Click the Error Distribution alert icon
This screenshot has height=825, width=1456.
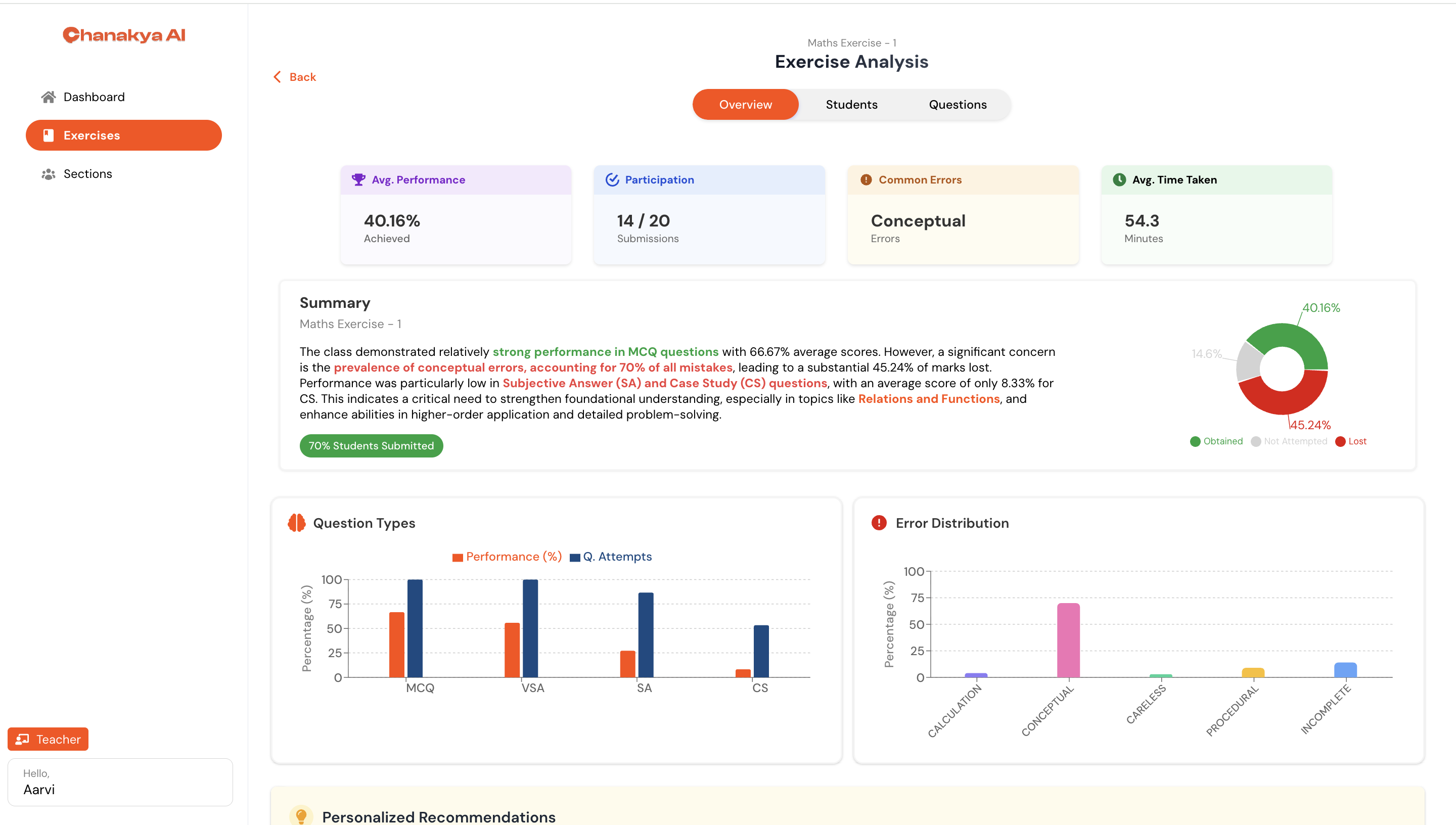878,522
